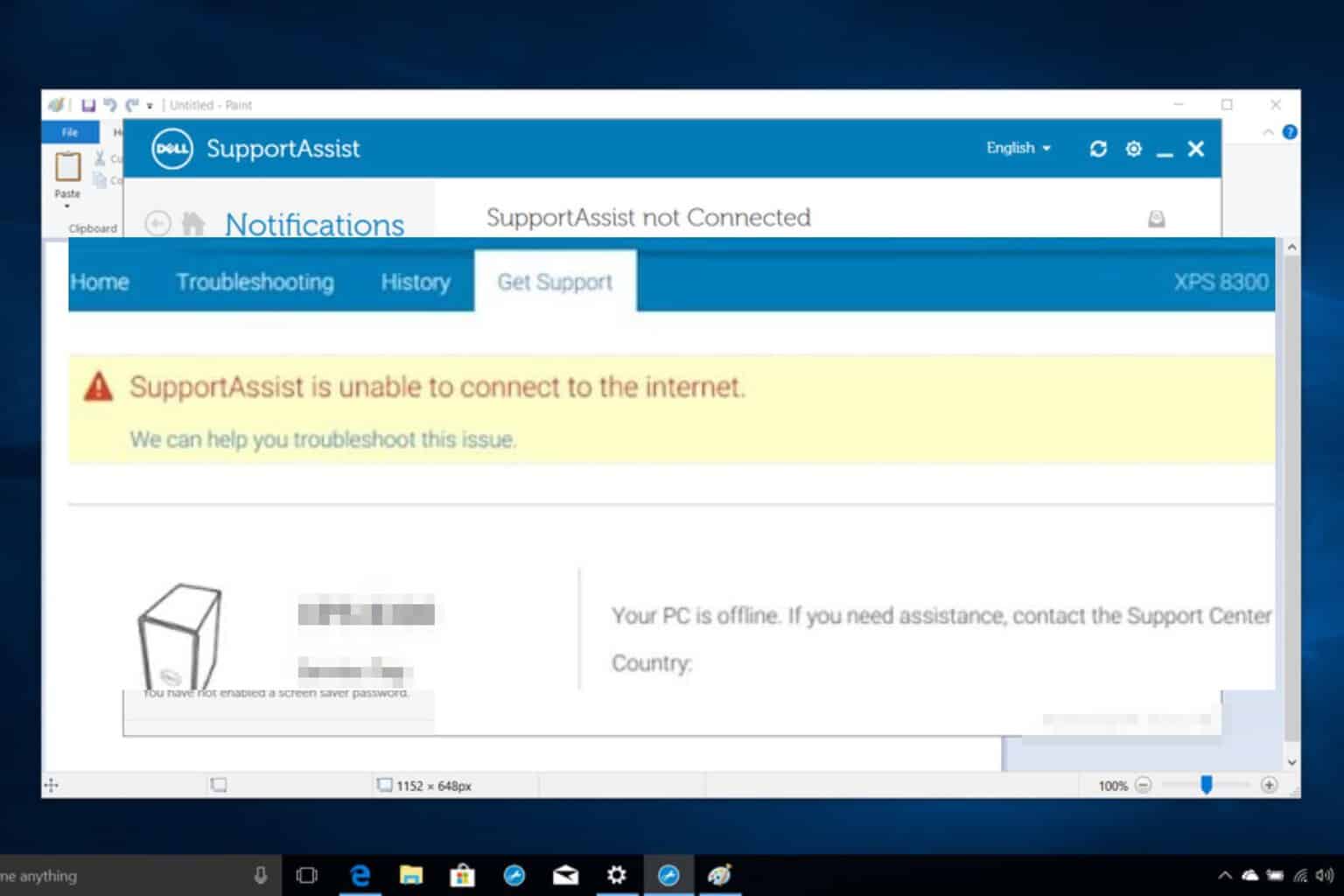
Task: Click the link 'We can help you troubleshoot this issue'
Action: (x=323, y=439)
